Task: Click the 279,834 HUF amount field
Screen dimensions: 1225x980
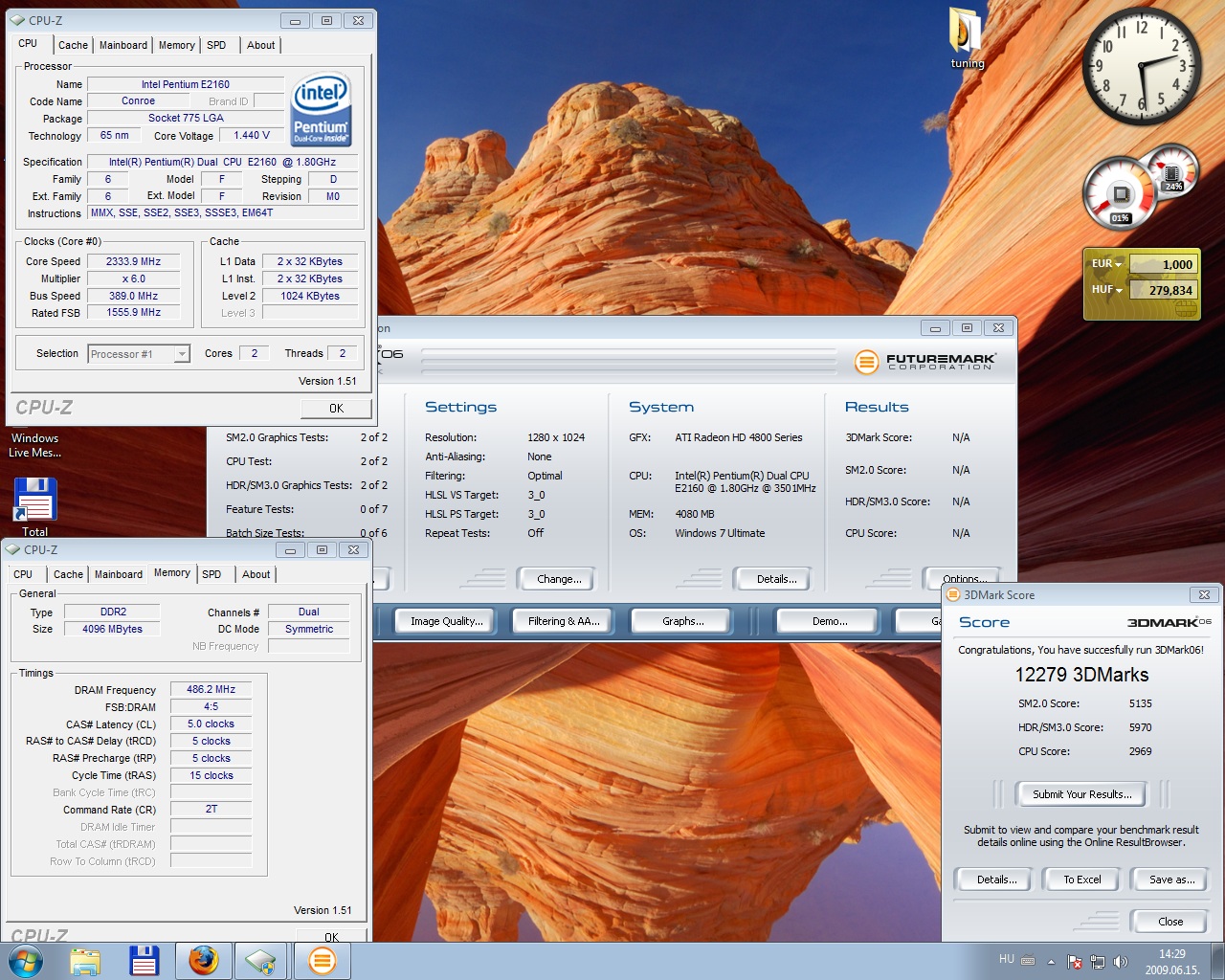Action: 1162,290
